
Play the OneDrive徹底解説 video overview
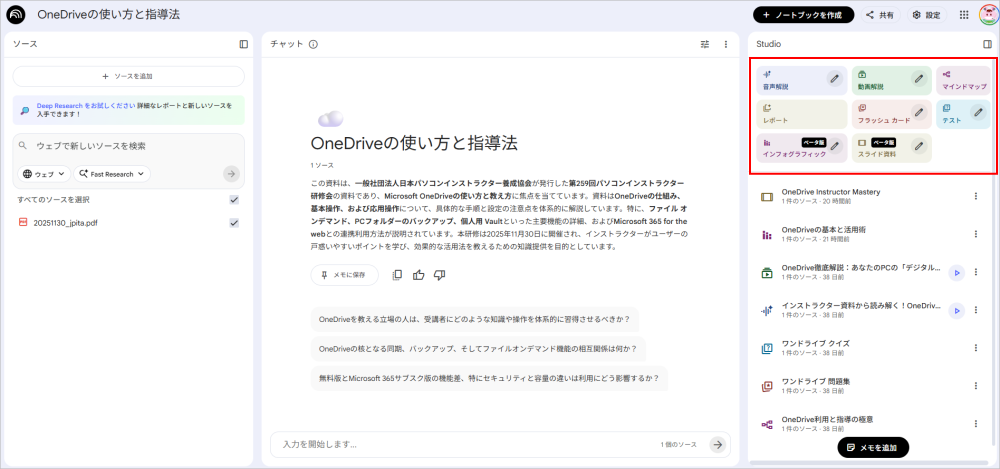(x=956, y=272)
